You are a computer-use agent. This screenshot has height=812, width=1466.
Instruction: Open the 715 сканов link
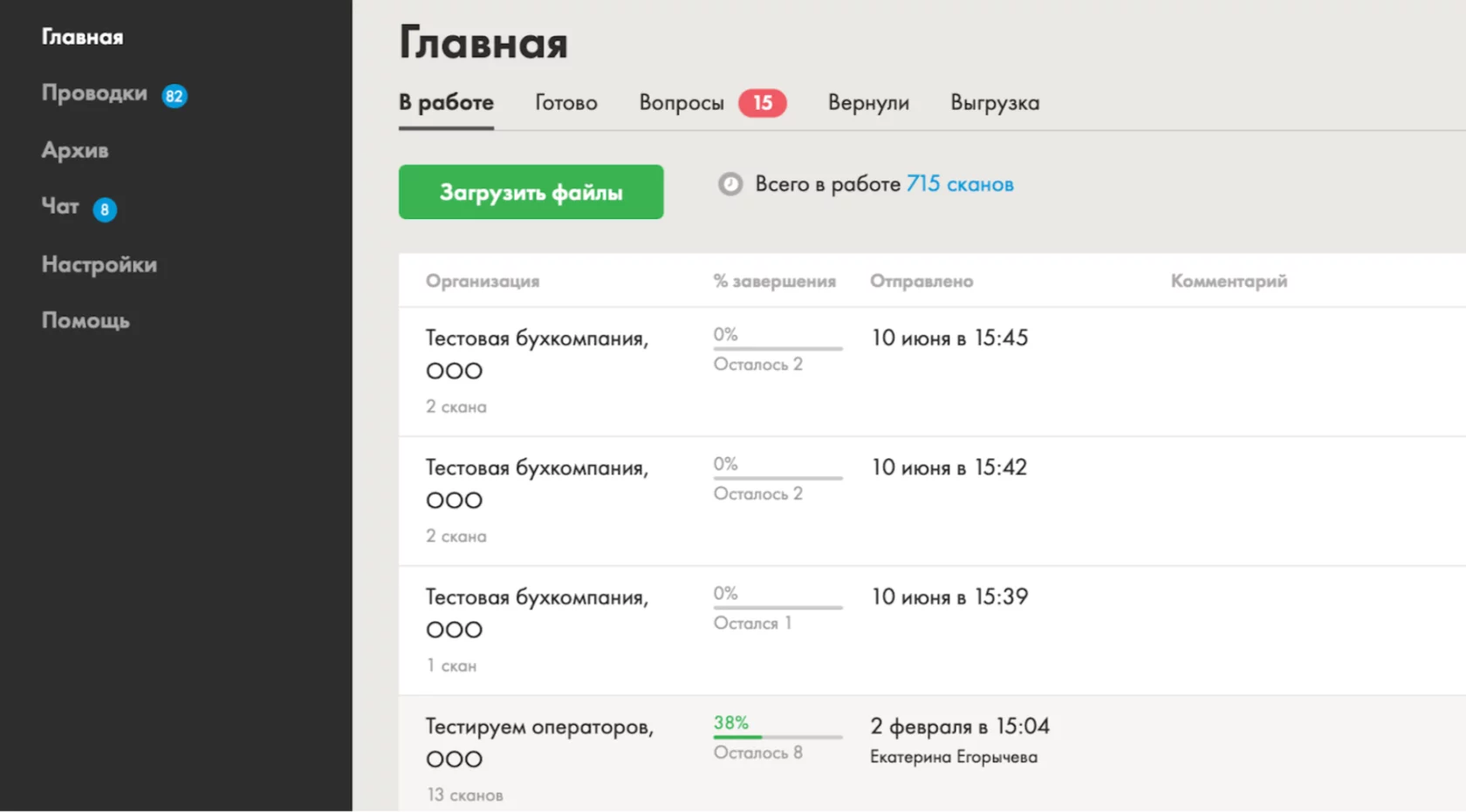coord(960,184)
